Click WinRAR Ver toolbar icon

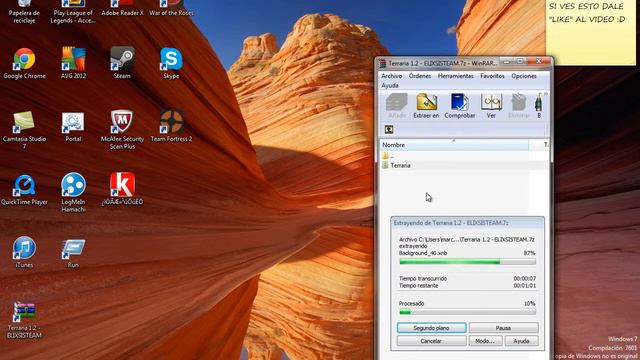coord(491,106)
